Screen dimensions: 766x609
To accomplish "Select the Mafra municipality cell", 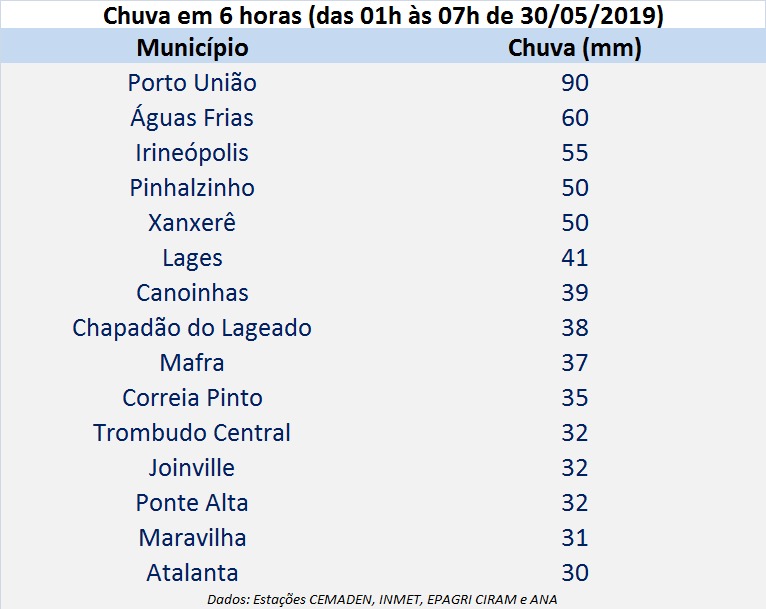I will [192, 363].
